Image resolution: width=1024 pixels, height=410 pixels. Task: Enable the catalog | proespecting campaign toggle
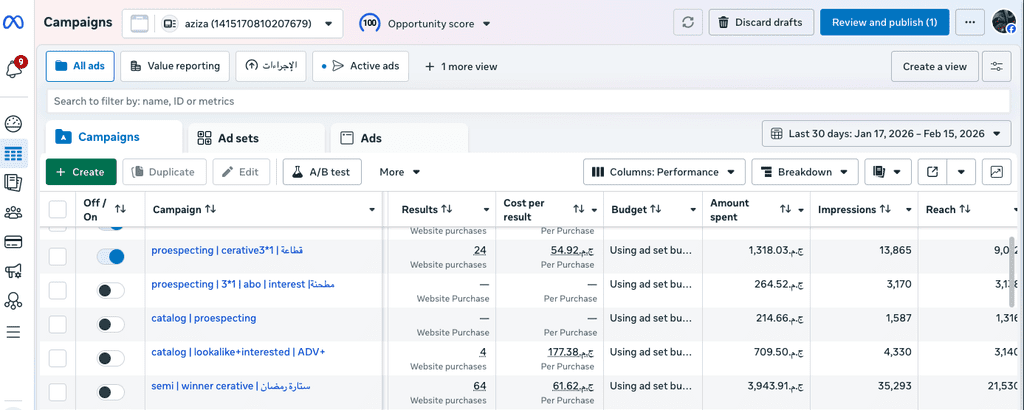111,324
